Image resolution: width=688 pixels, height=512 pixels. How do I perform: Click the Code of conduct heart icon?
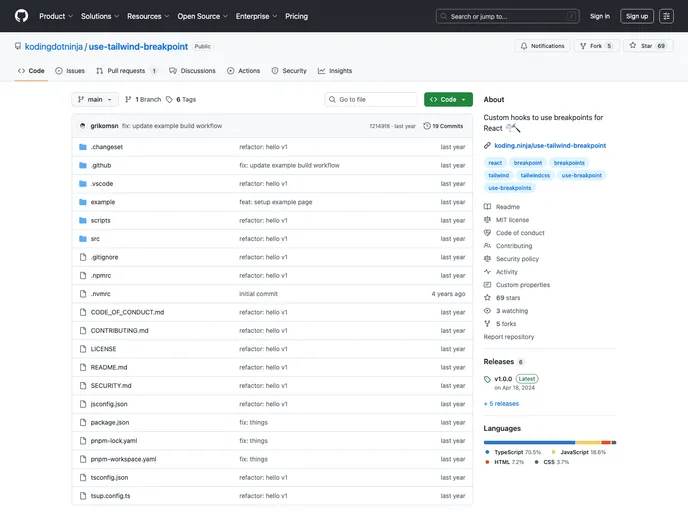pyautogui.click(x=487, y=233)
